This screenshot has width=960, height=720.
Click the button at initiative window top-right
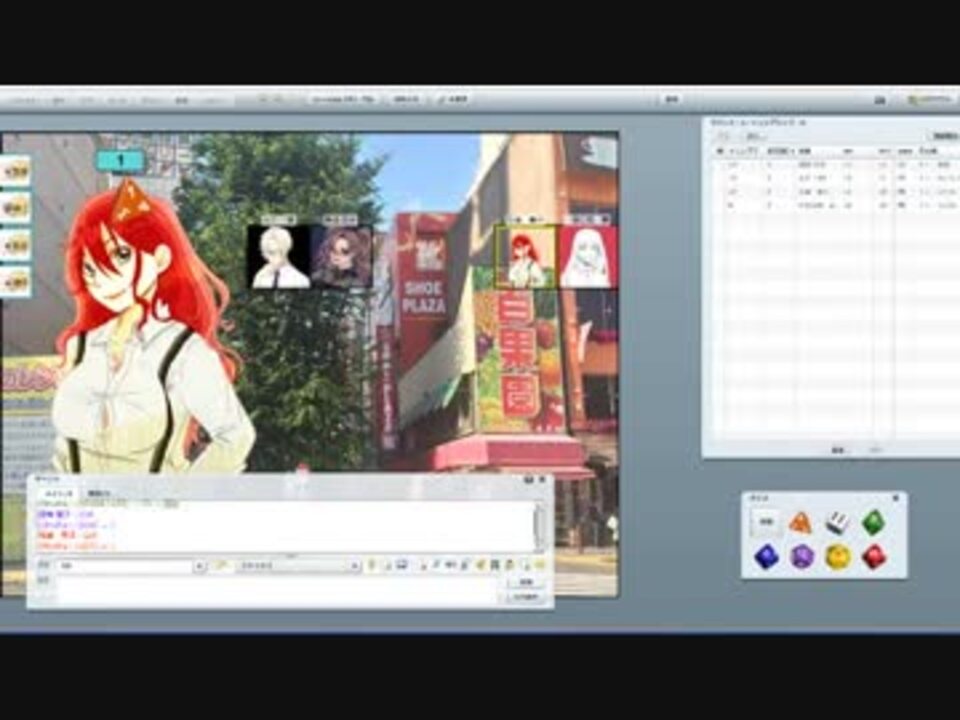[x=943, y=136]
